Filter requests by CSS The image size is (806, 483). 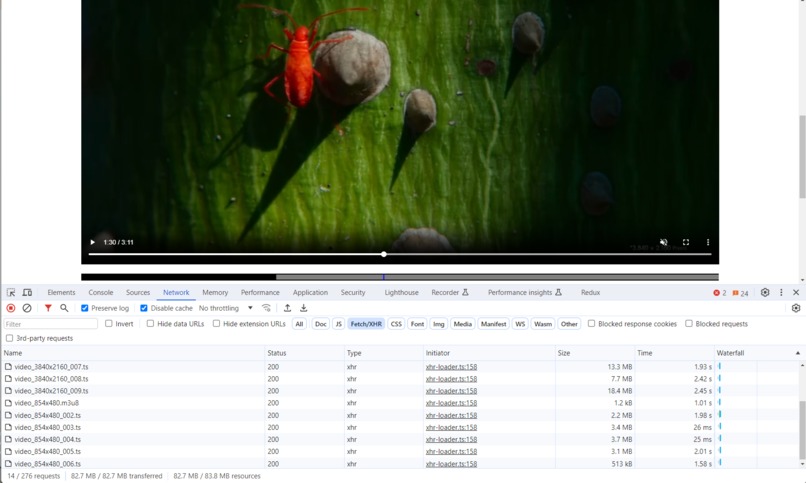(x=396, y=324)
